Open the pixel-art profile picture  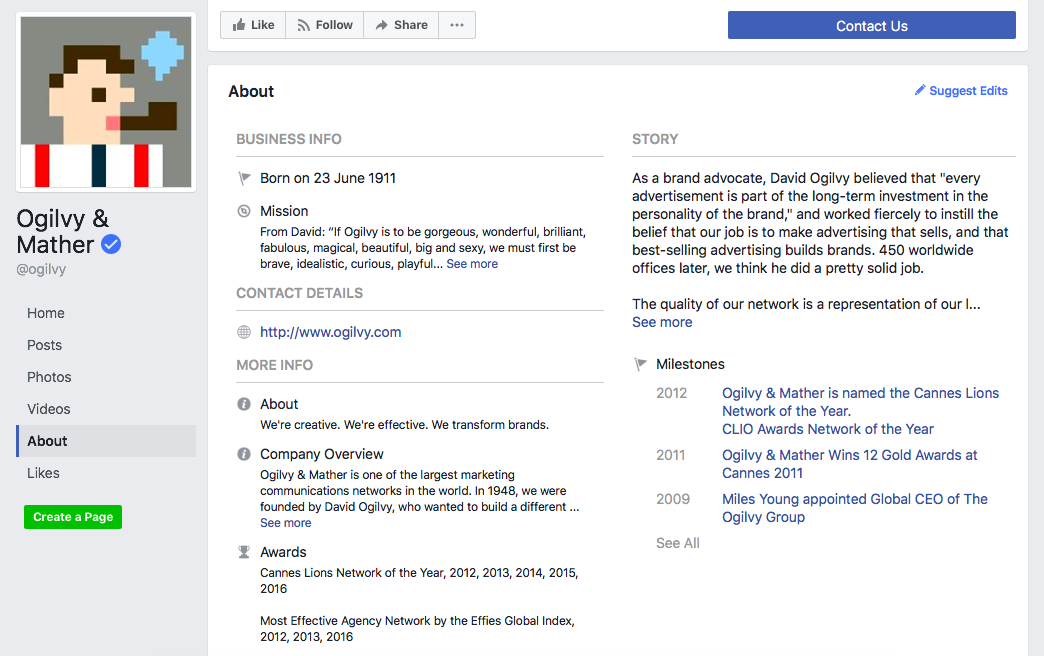[106, 102]
